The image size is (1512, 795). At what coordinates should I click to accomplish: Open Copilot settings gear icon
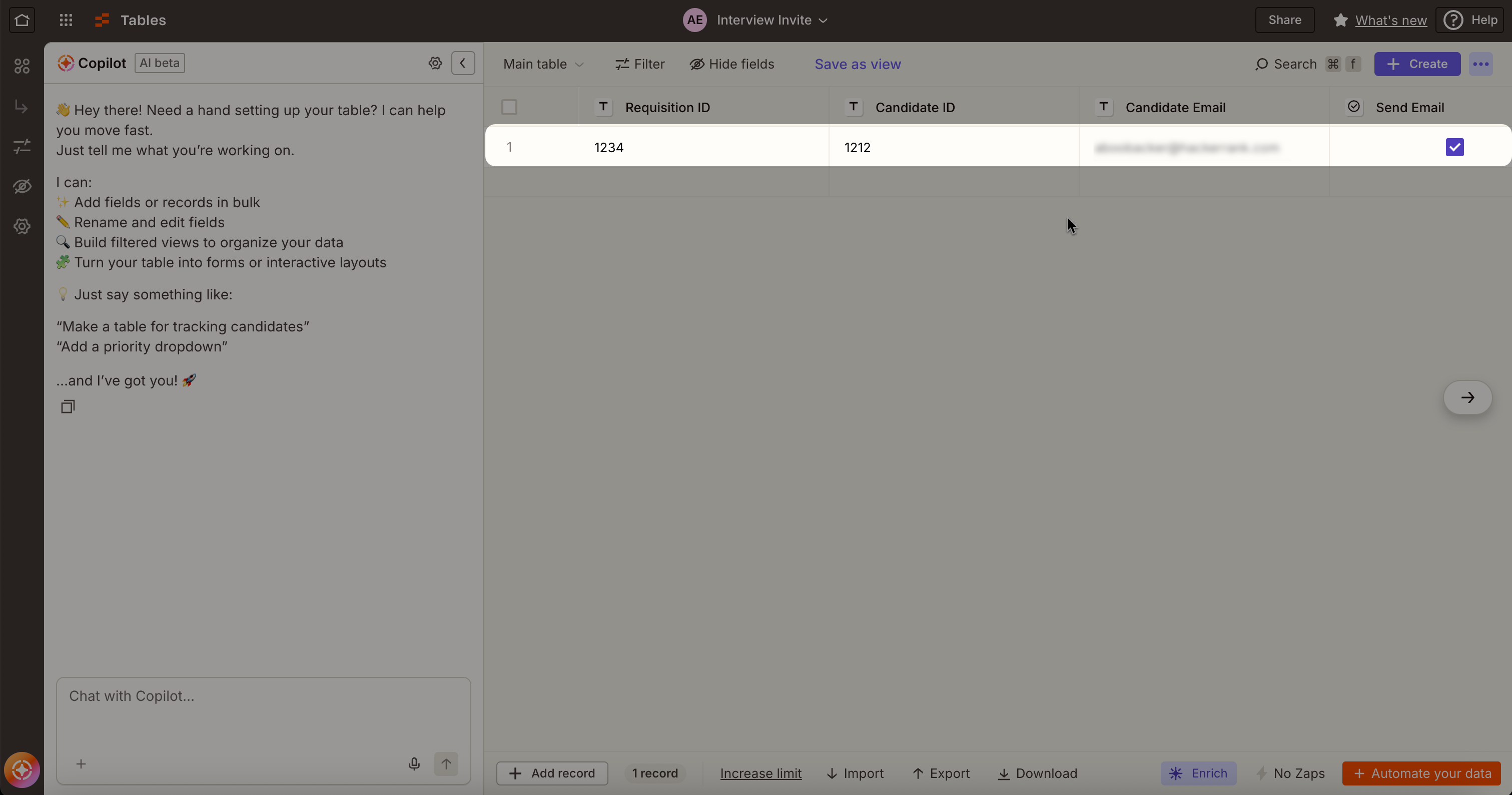[x=435, y=63]
